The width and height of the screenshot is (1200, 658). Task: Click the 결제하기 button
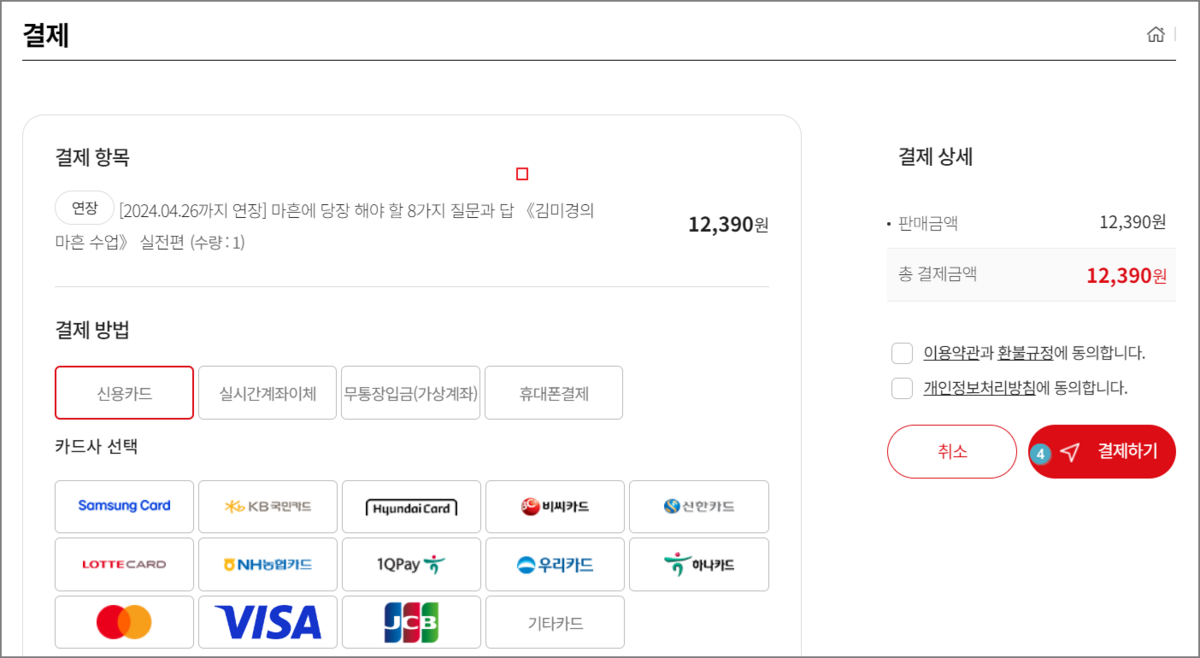coord(1102,452)
